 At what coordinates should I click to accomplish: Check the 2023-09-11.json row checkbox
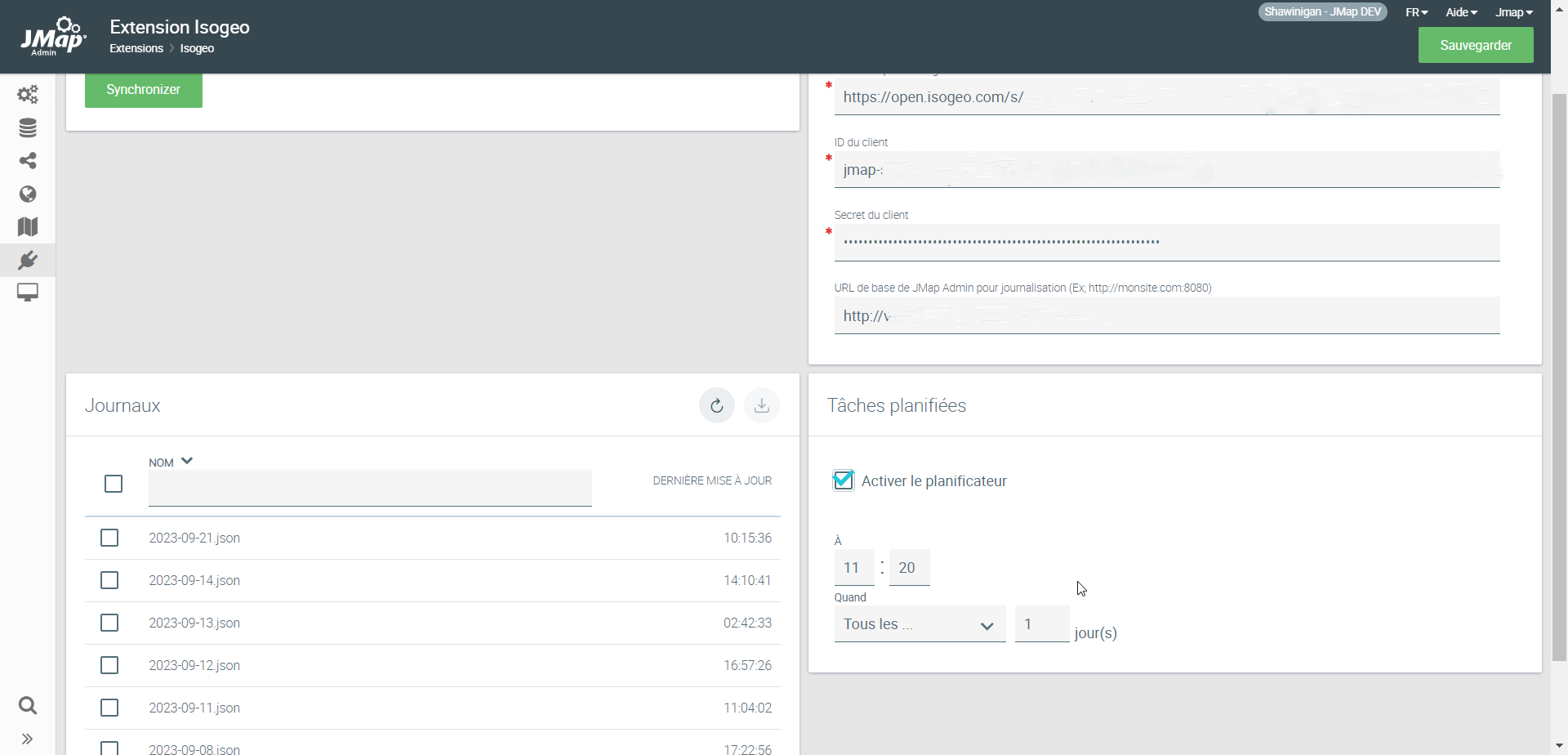tap(109, 708)
